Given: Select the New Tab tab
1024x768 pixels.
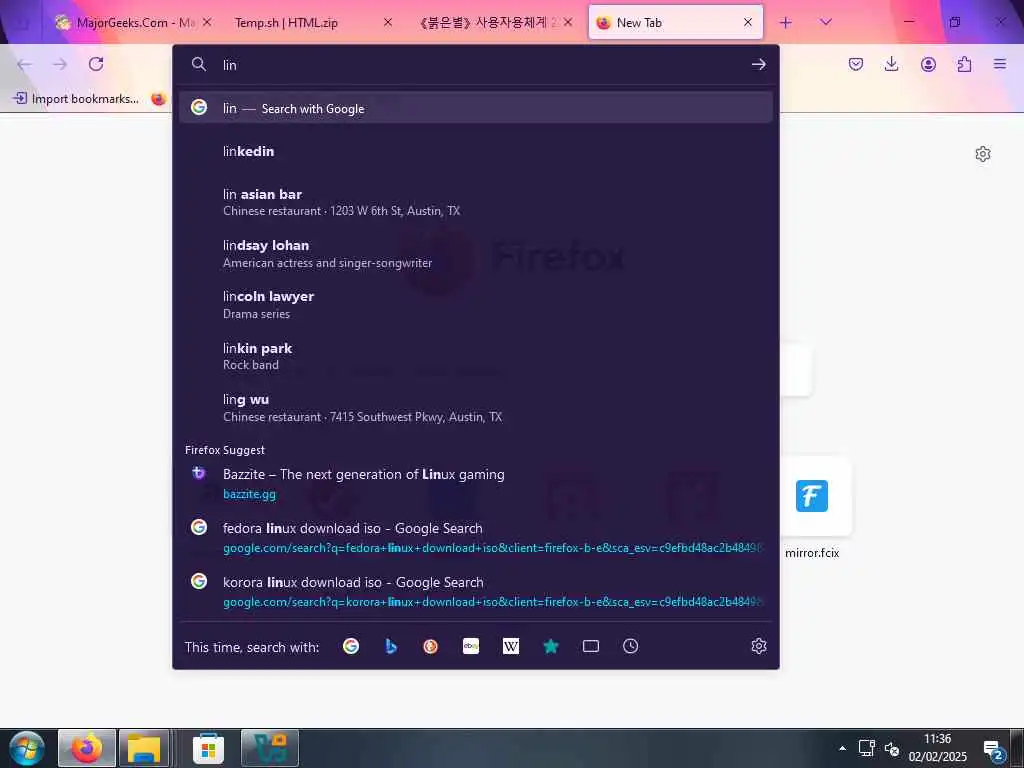Looking at the screenshot, I should tap(666, 22).
